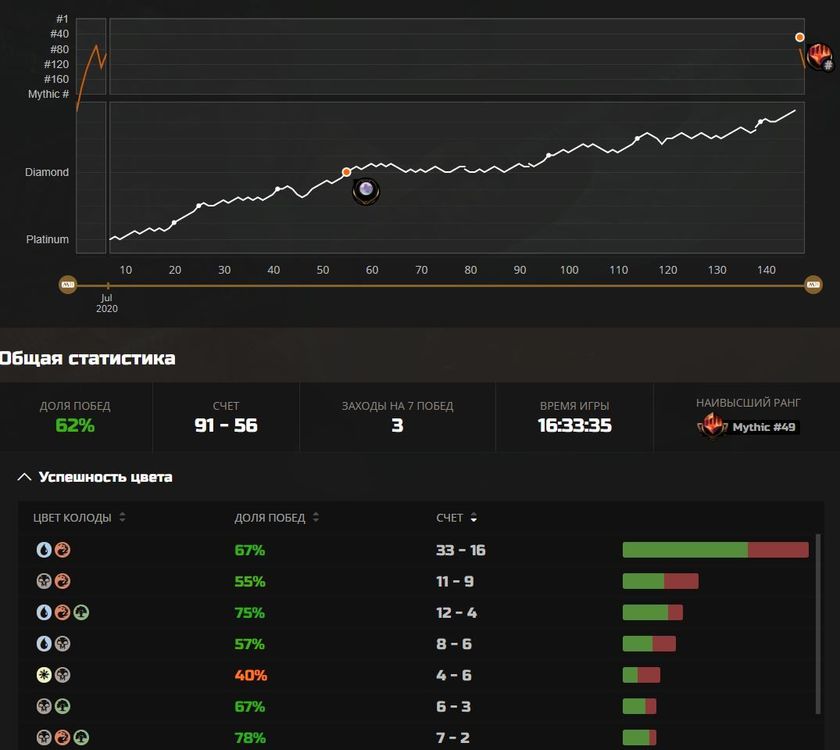Click the 62% overall win rate value

pos(75,426)
